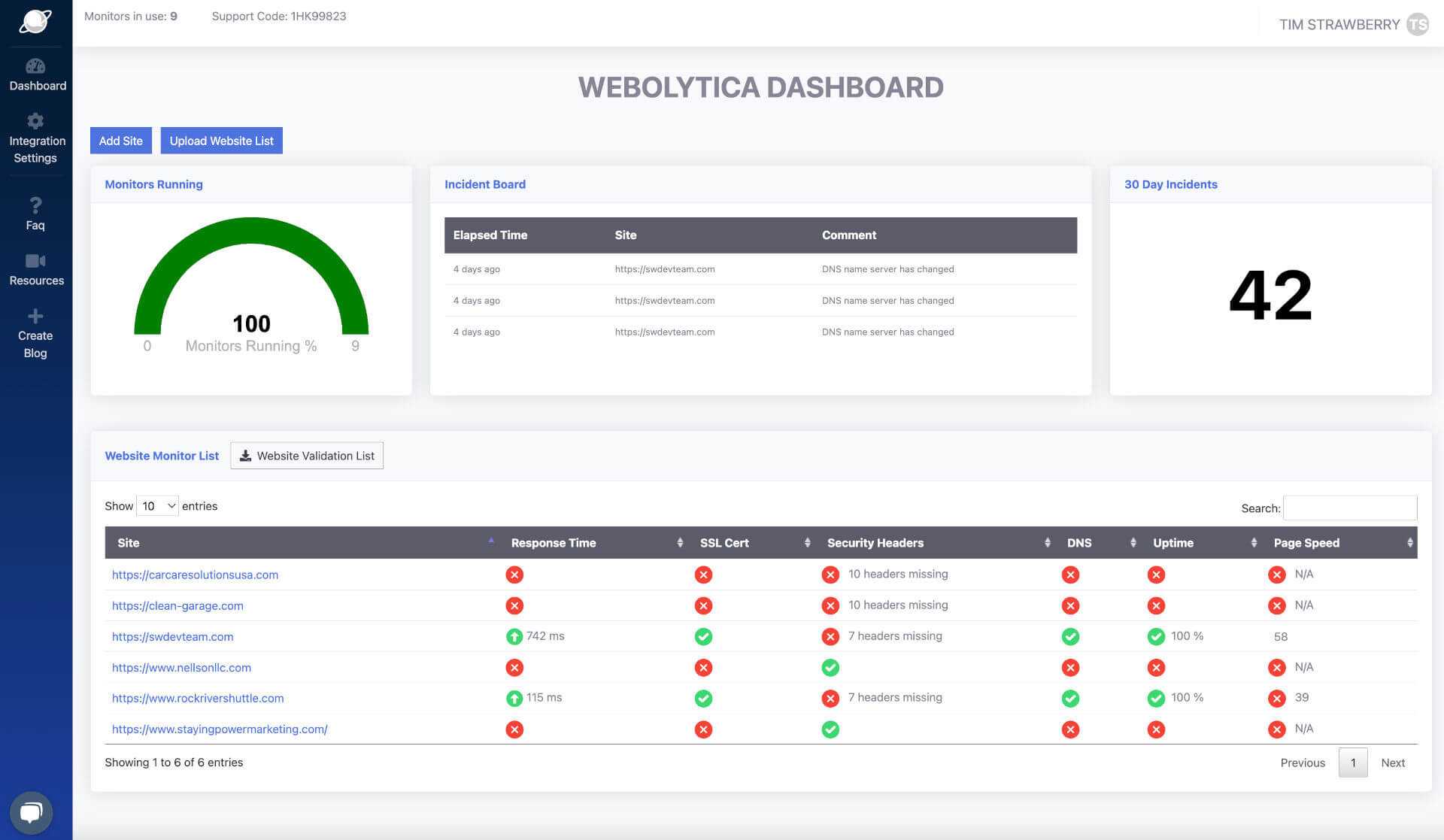Click the green SSL Cert checkmark for swdevteam.com
This screenshot has width=1444, height=840.
point(703,636)
